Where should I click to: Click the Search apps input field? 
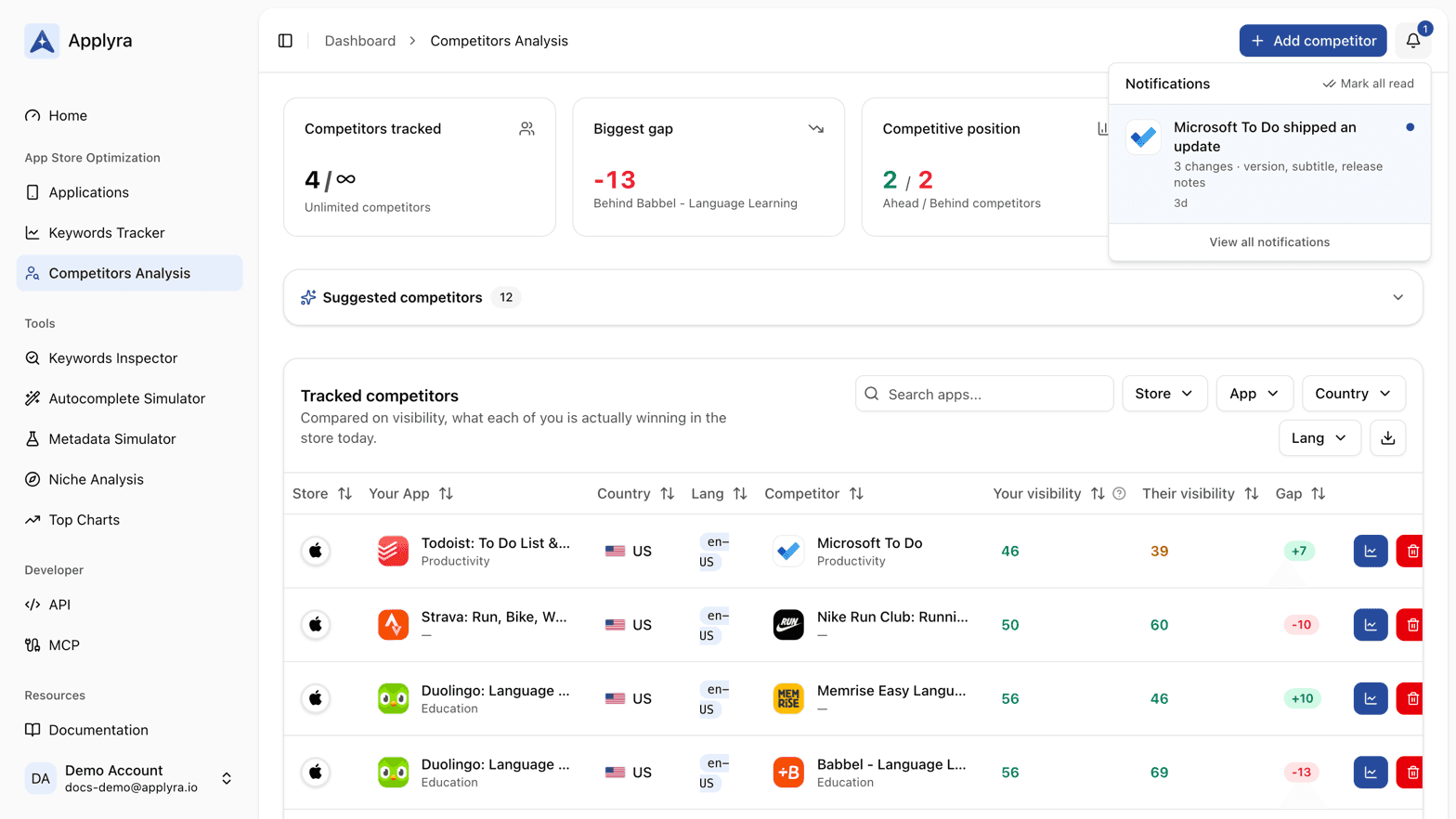pos(984,394)
